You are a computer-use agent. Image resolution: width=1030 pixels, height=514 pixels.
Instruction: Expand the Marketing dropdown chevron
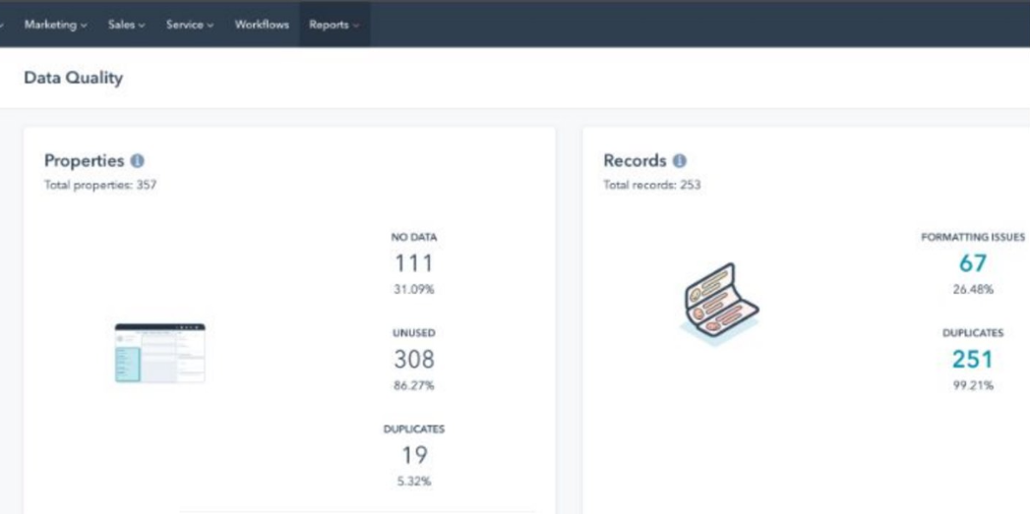coord(83,26)
